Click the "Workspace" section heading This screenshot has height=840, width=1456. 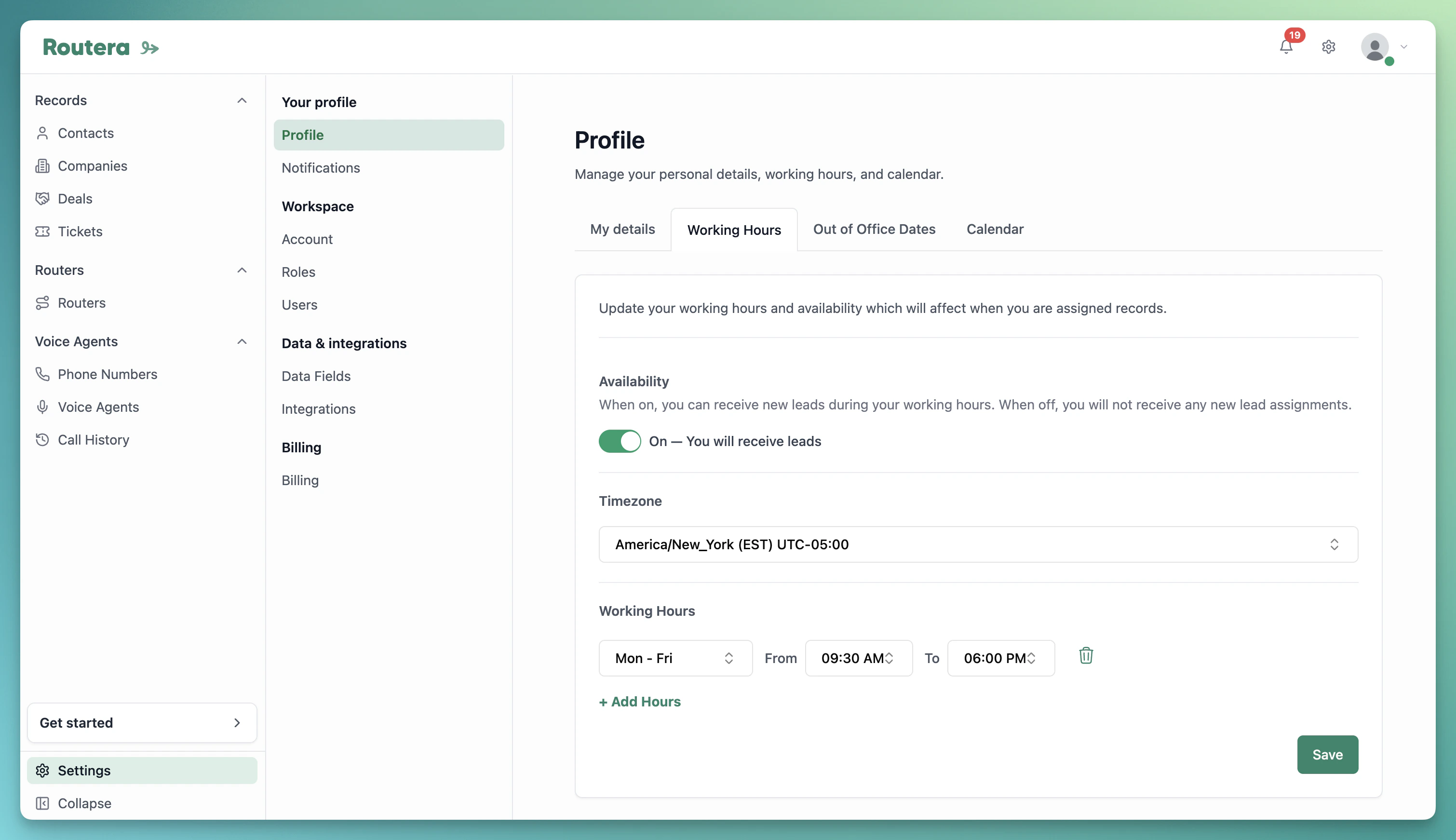pos(318,206)
